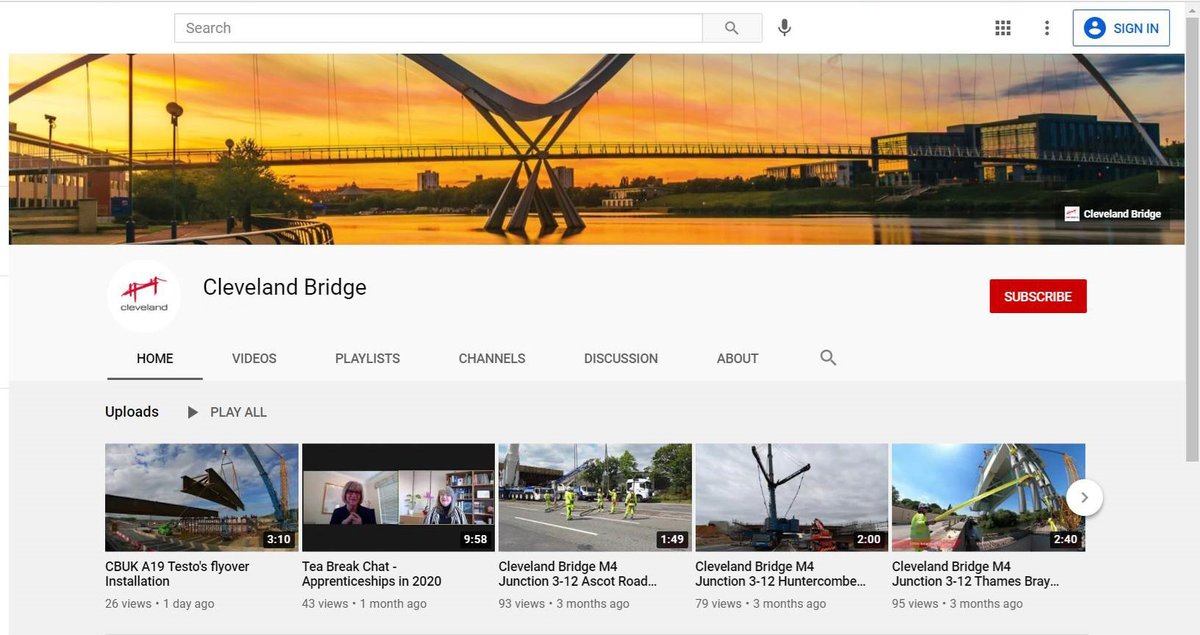This screenshot has width=1200, height=635.
Task: Click the 2:00 duration badge
Action: pyautogui.click(x=869, y=539)
